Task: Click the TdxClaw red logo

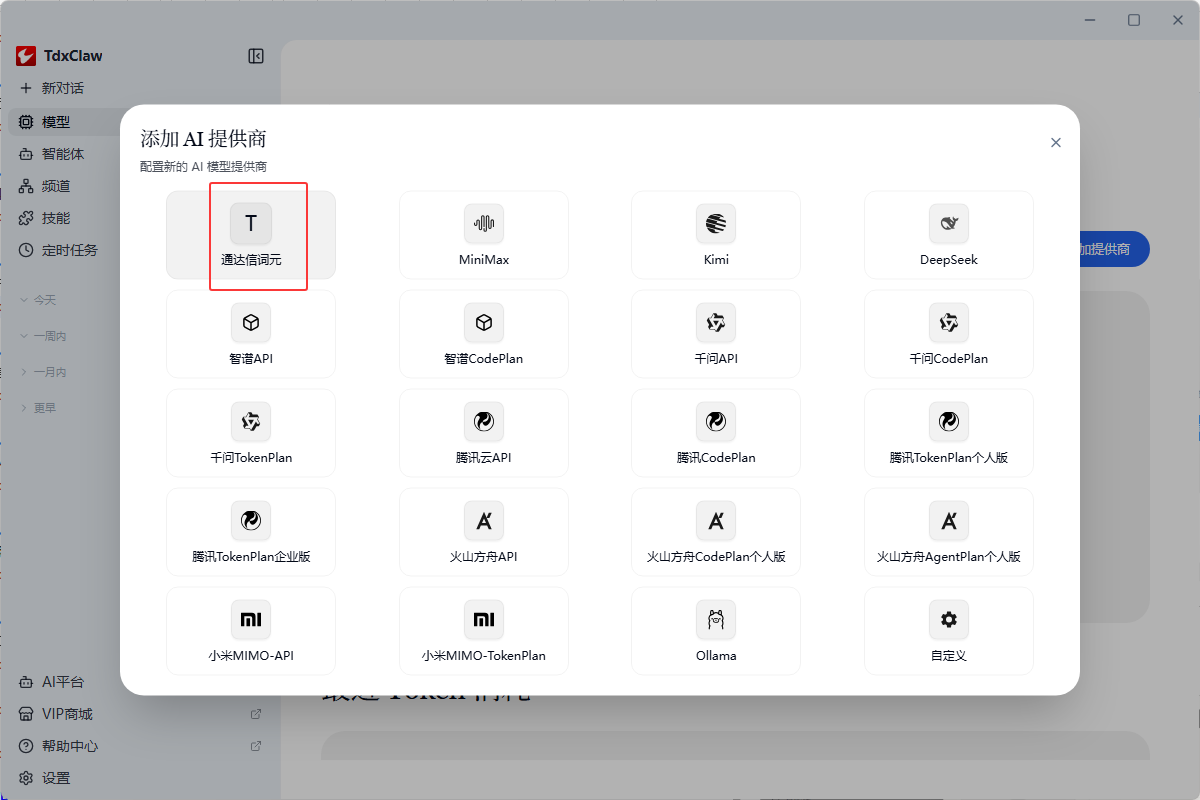Action: click(26, 56)
